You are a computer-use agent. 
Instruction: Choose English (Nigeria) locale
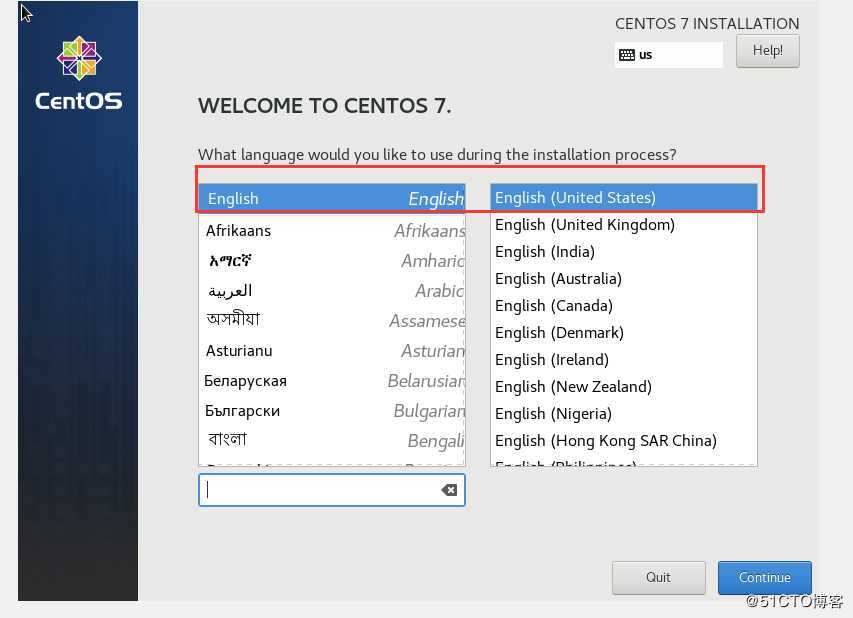pos(623,413)
